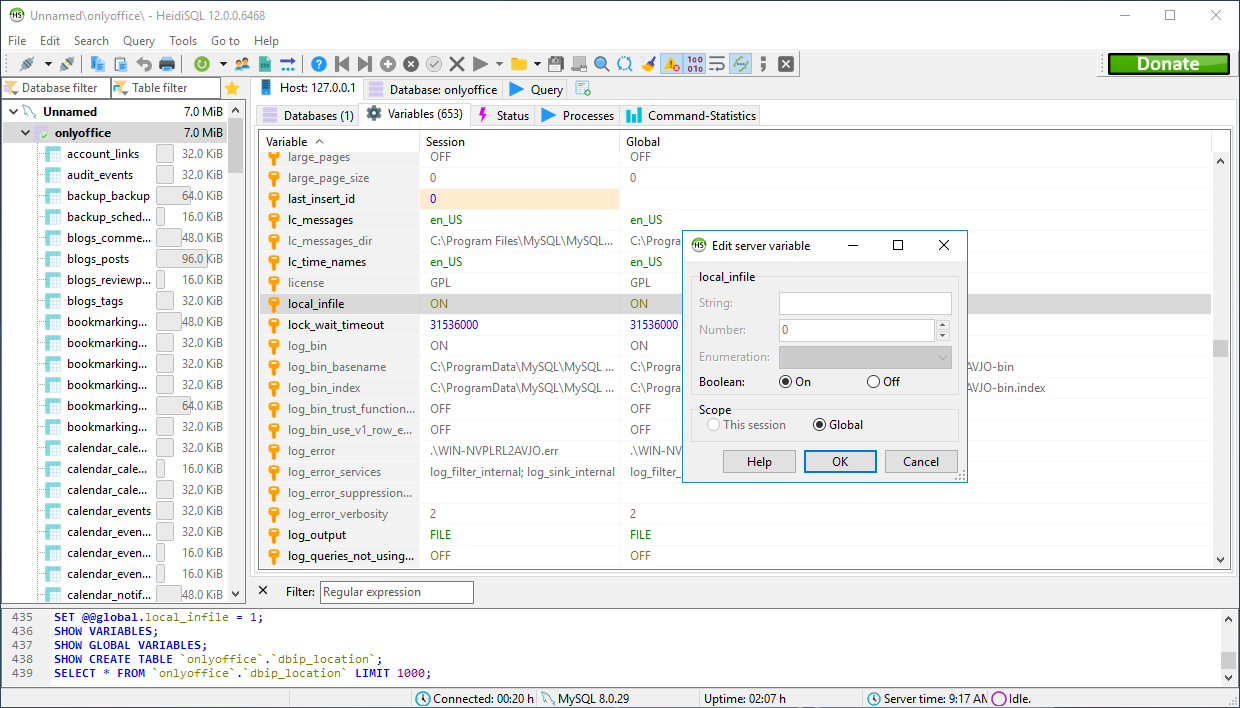This screenshot has height=708, width=1240.
Task: Open the Tools menu
Action: (183, 41)
